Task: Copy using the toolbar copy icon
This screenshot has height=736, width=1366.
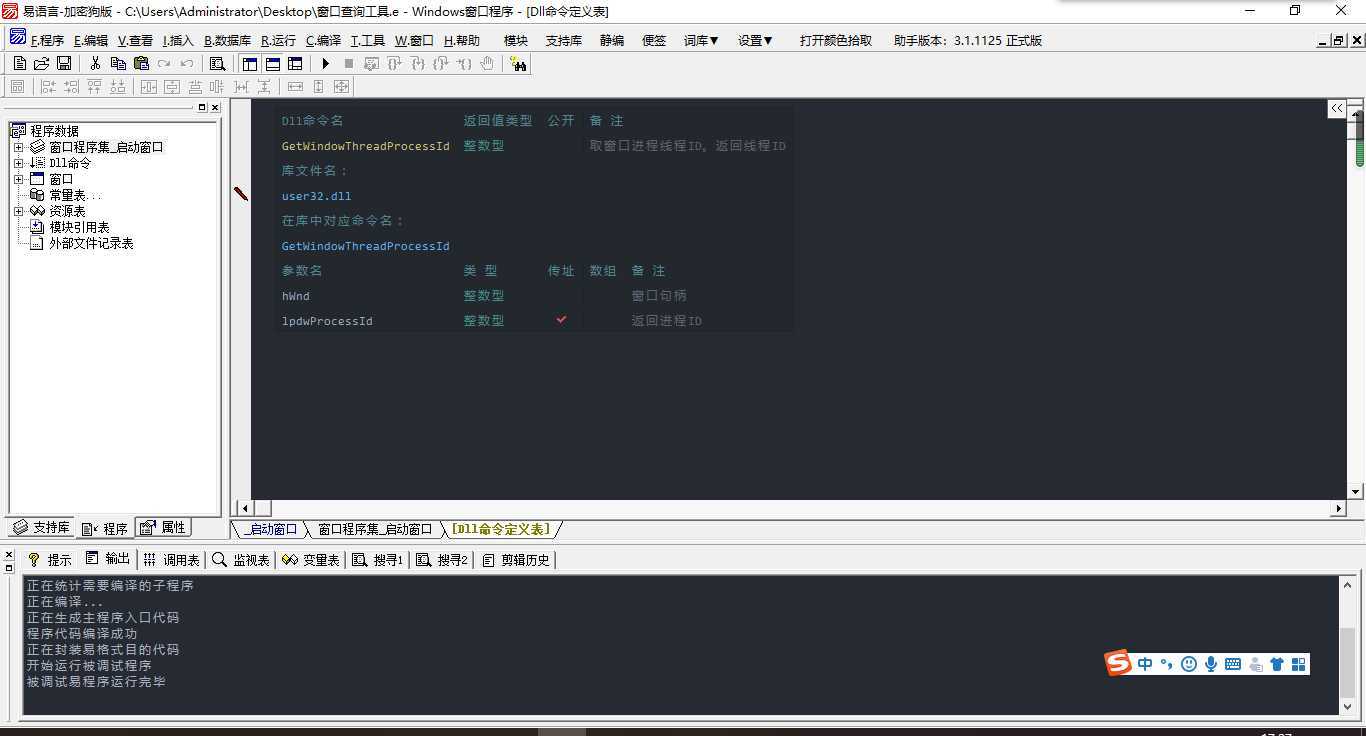Action: [118, 63]
